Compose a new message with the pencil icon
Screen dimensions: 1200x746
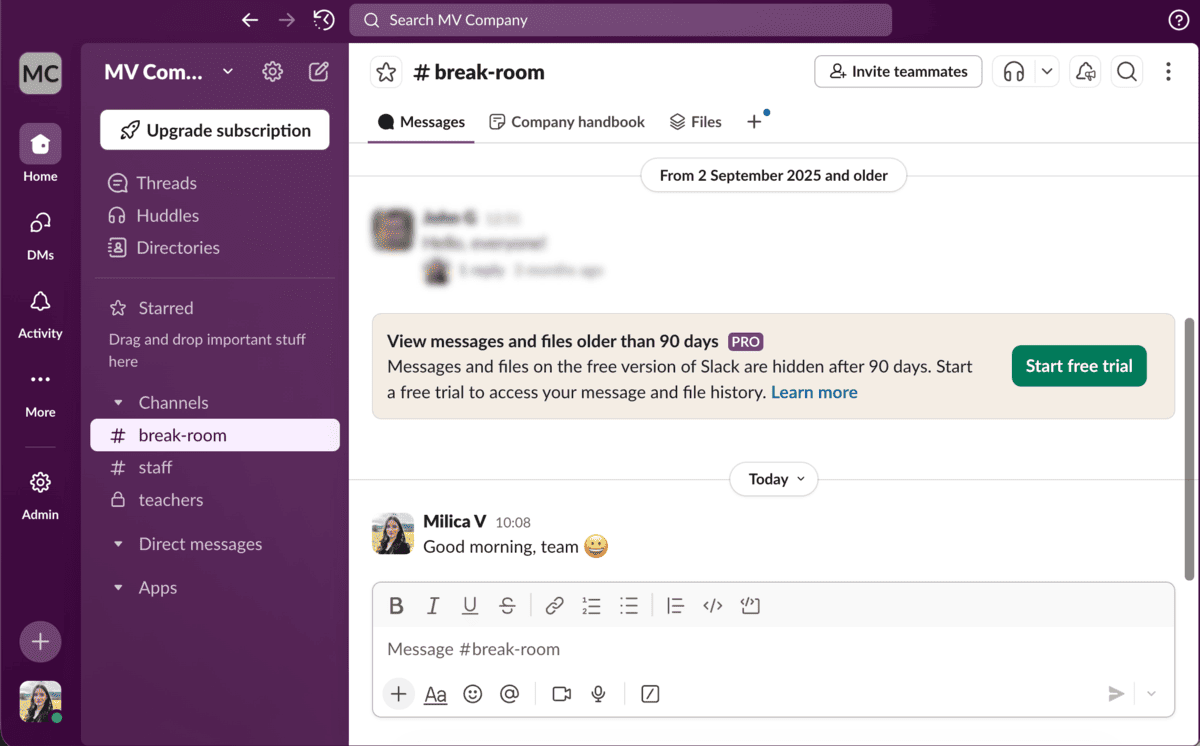tap(316, 71)
